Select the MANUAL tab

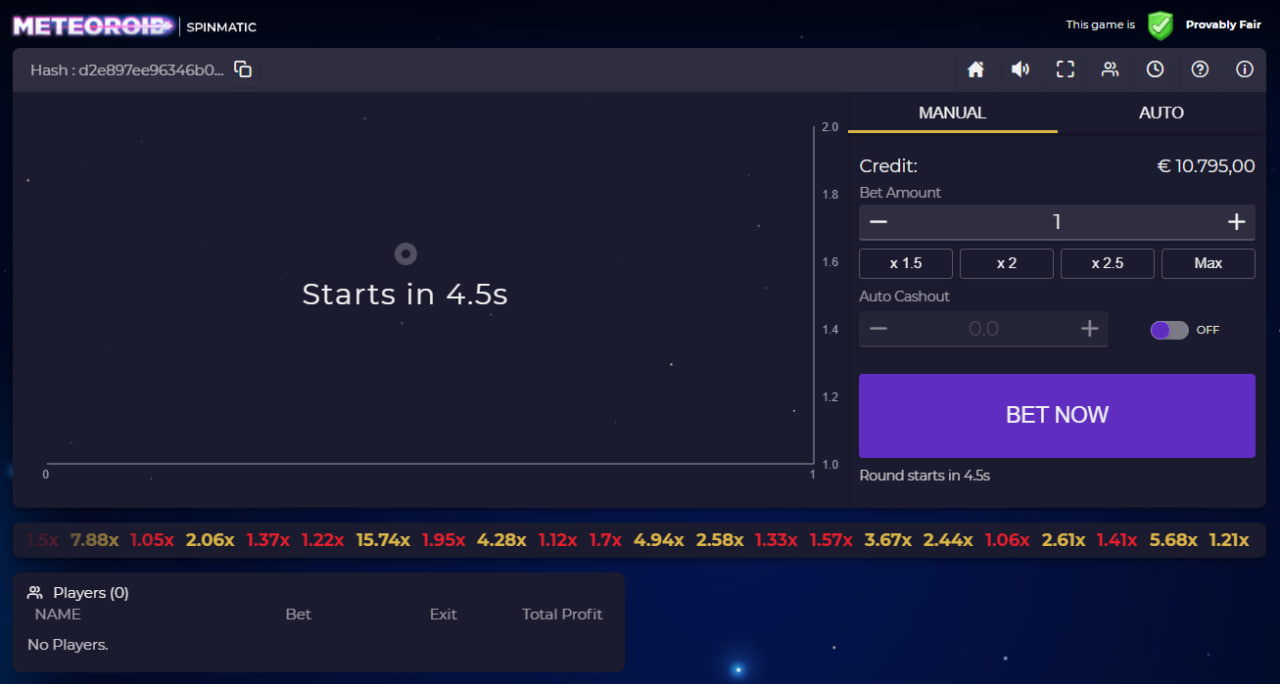point(952,113)
